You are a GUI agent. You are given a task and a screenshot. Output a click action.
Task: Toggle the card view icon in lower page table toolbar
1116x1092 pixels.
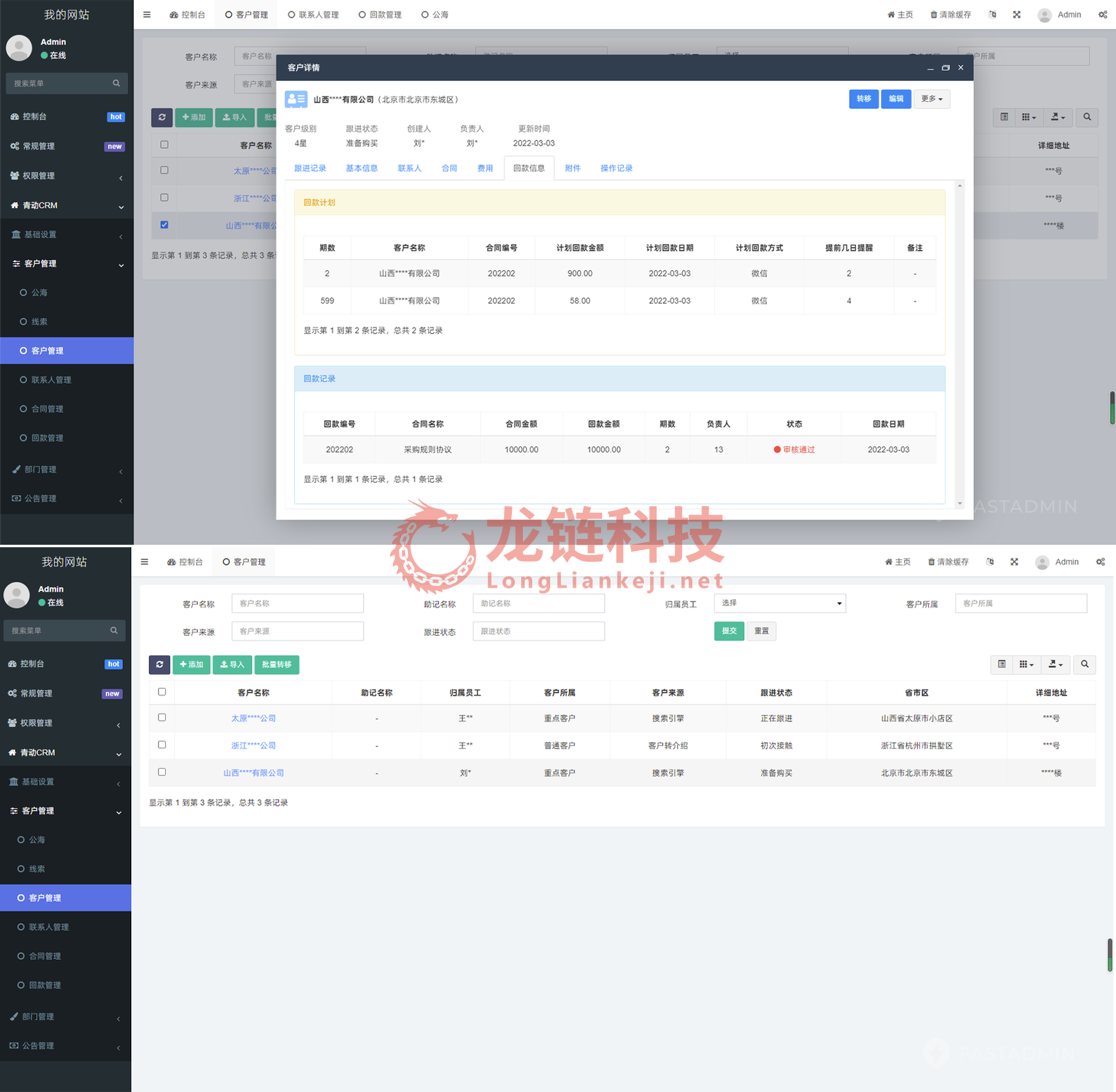click(x=1002, y=664)
